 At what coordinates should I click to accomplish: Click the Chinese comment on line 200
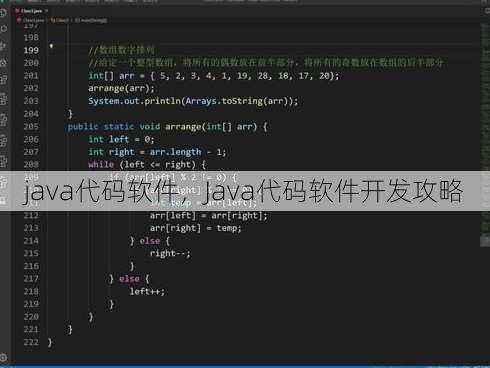pyautogui.click(x=266, y=63)
